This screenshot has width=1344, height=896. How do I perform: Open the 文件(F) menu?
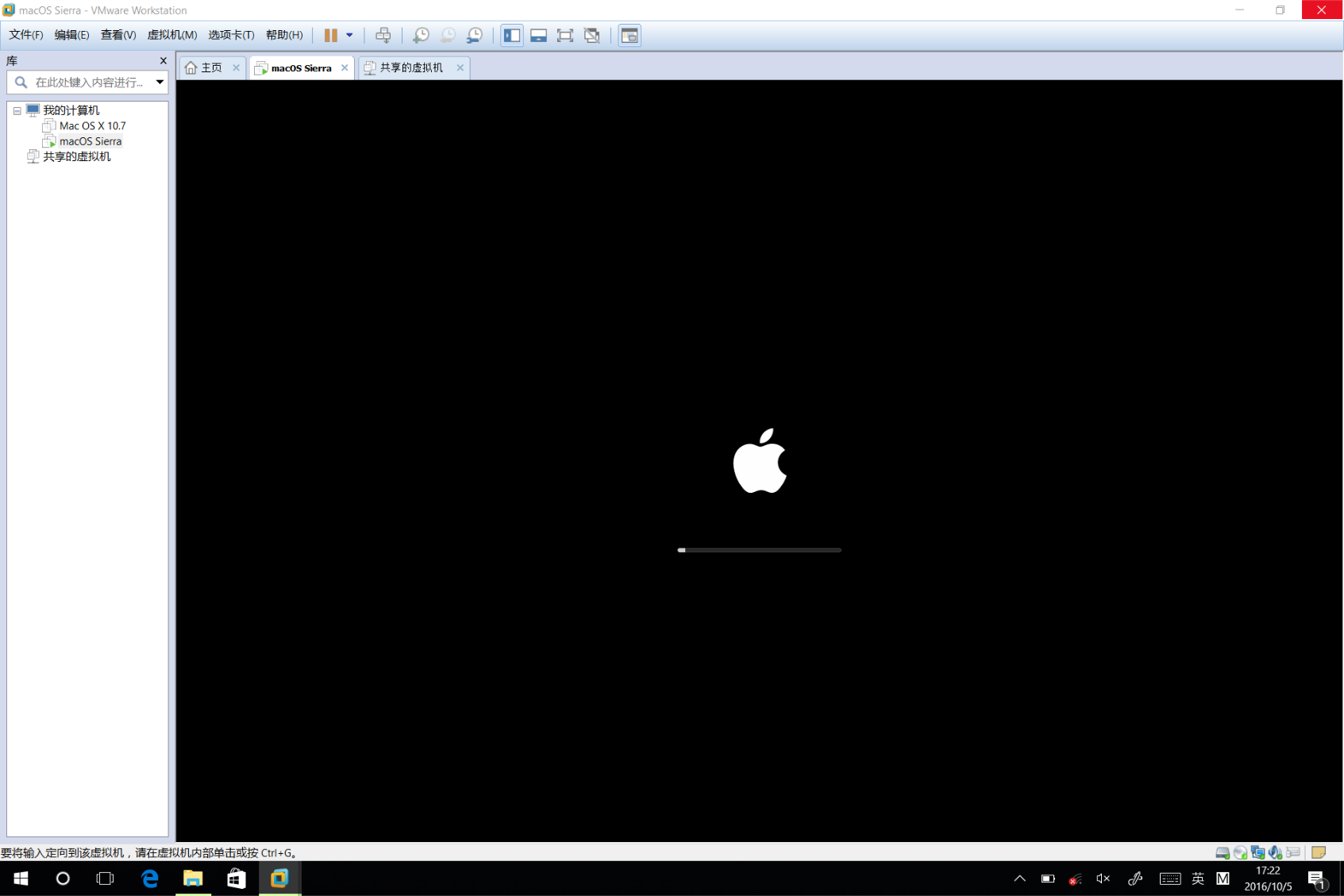[25, 35]
